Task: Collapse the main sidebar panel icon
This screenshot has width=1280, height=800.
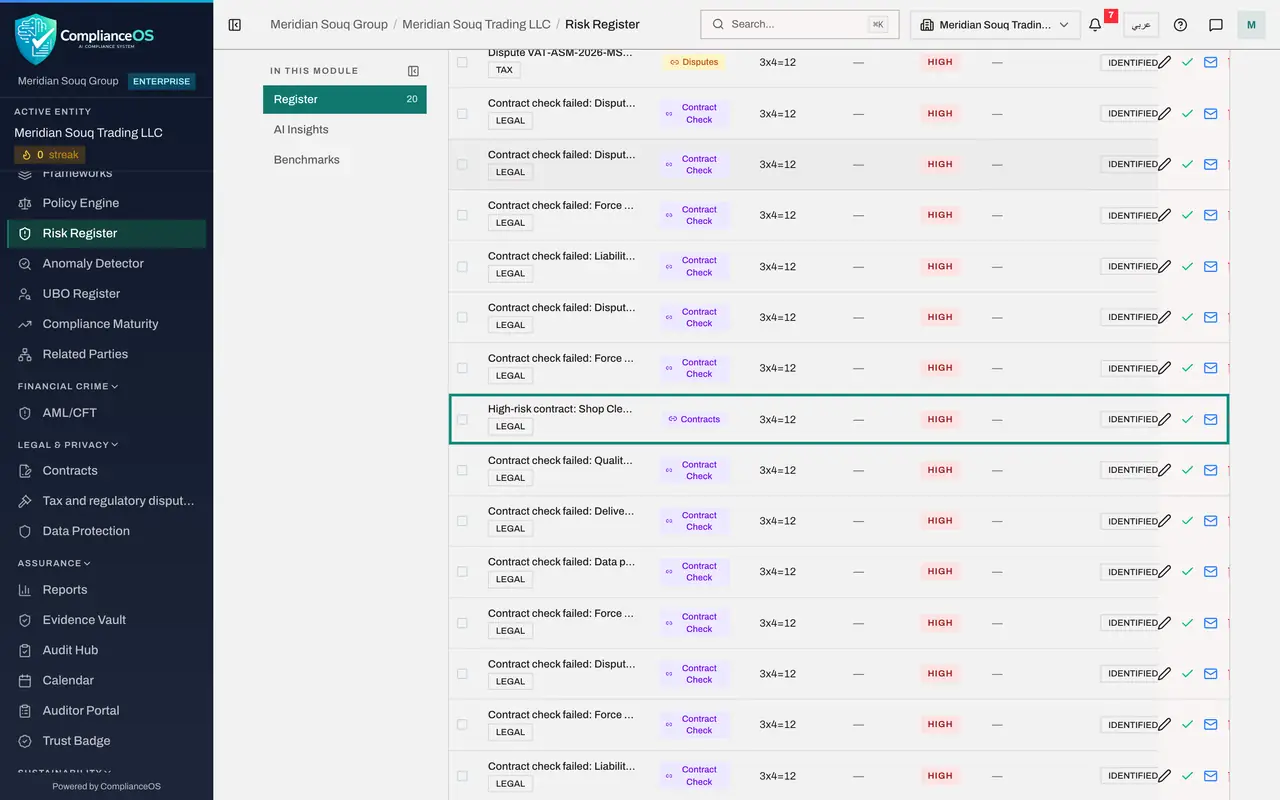Action: (x=235, y=24)
